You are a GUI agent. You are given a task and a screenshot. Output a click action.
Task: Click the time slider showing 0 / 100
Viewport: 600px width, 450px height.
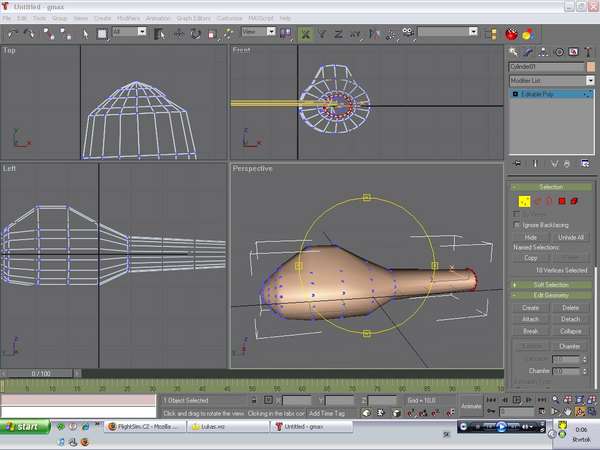[40, 373]
